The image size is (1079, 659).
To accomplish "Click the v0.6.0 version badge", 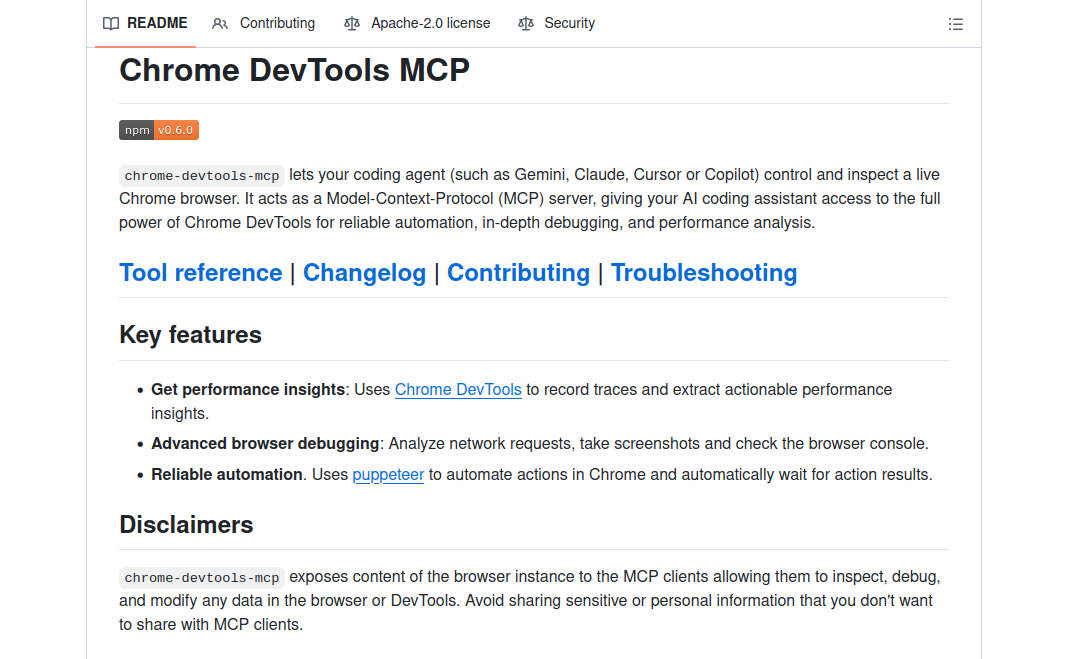I will point(176,130).
